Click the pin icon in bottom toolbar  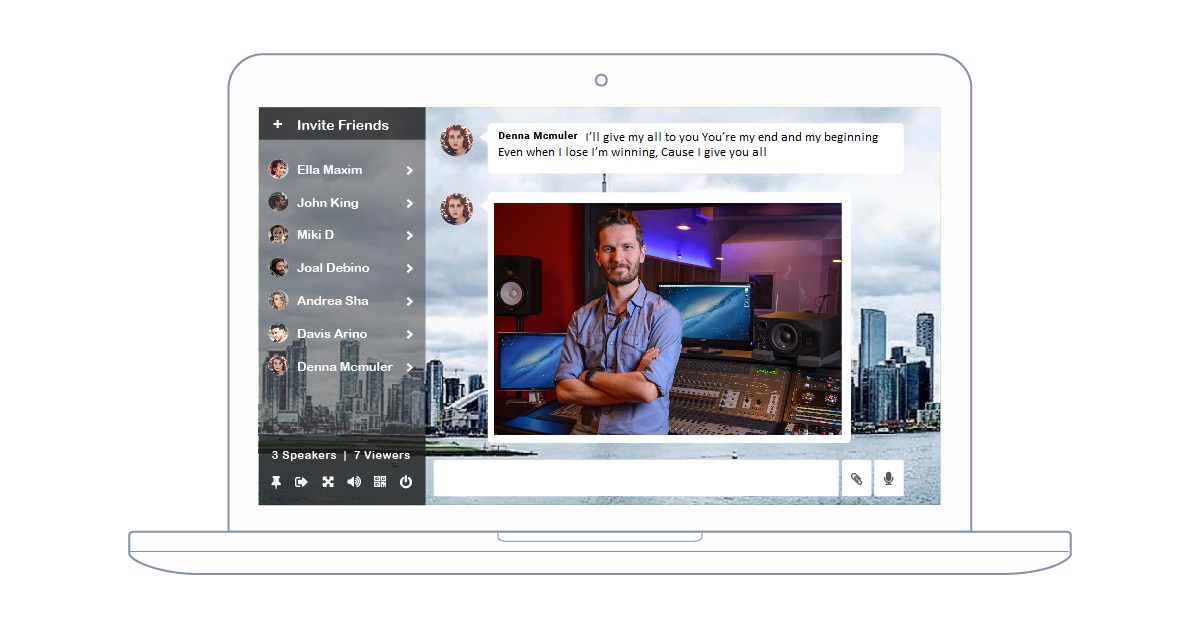[276, 482]
